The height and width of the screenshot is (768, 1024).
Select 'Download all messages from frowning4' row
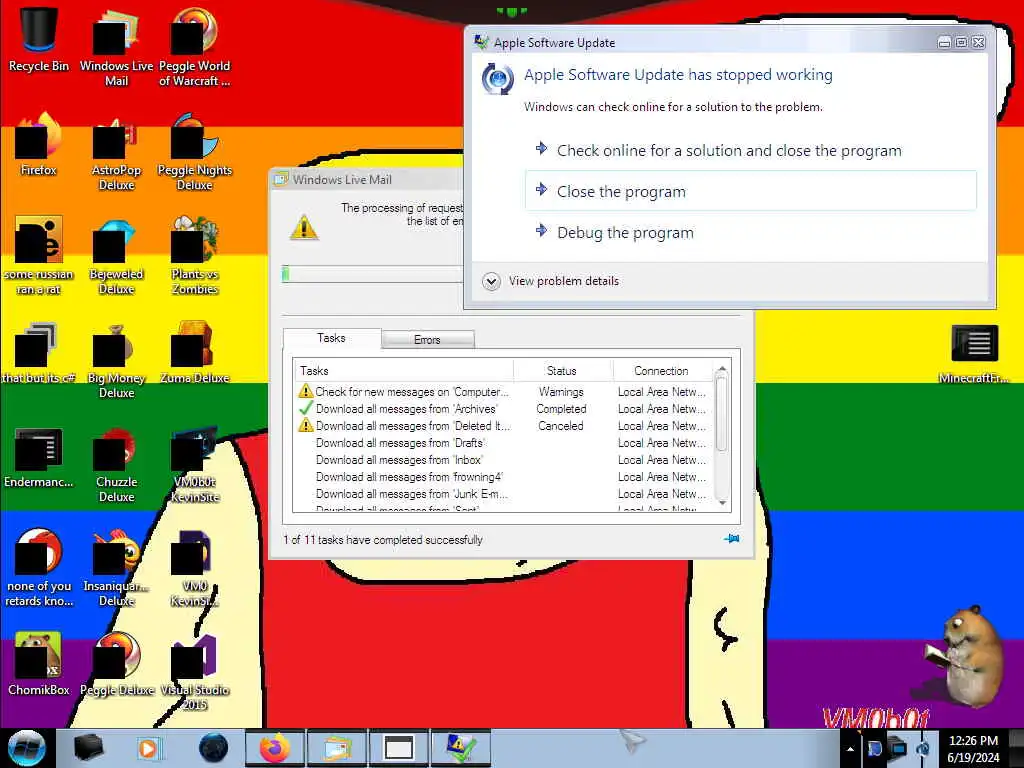pyautogui.click(x=503, y=477)
